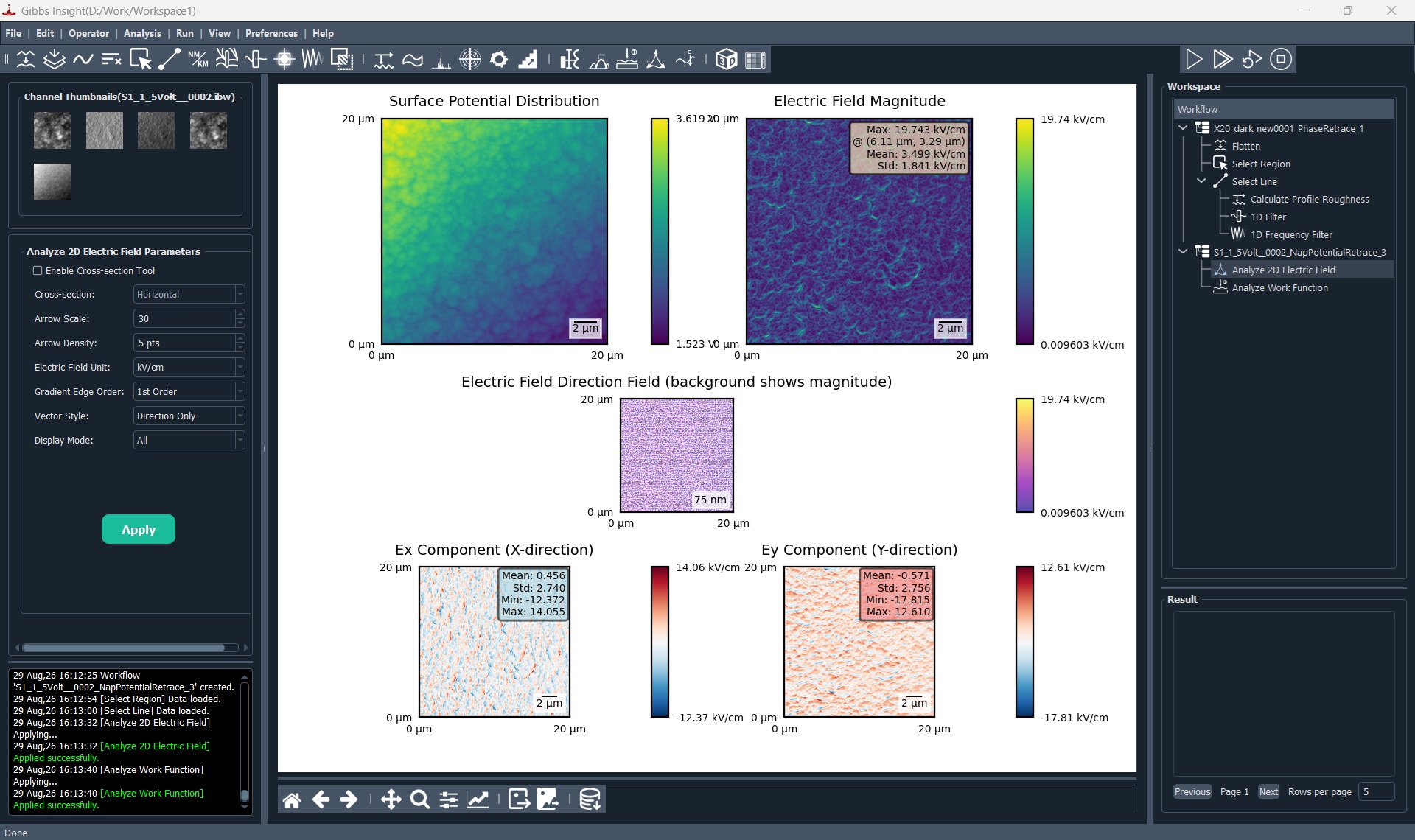Click the Stop run circle icon
Image resolution: width=1415 pixels, height=840 pixels.
[x=1281, y=59]
